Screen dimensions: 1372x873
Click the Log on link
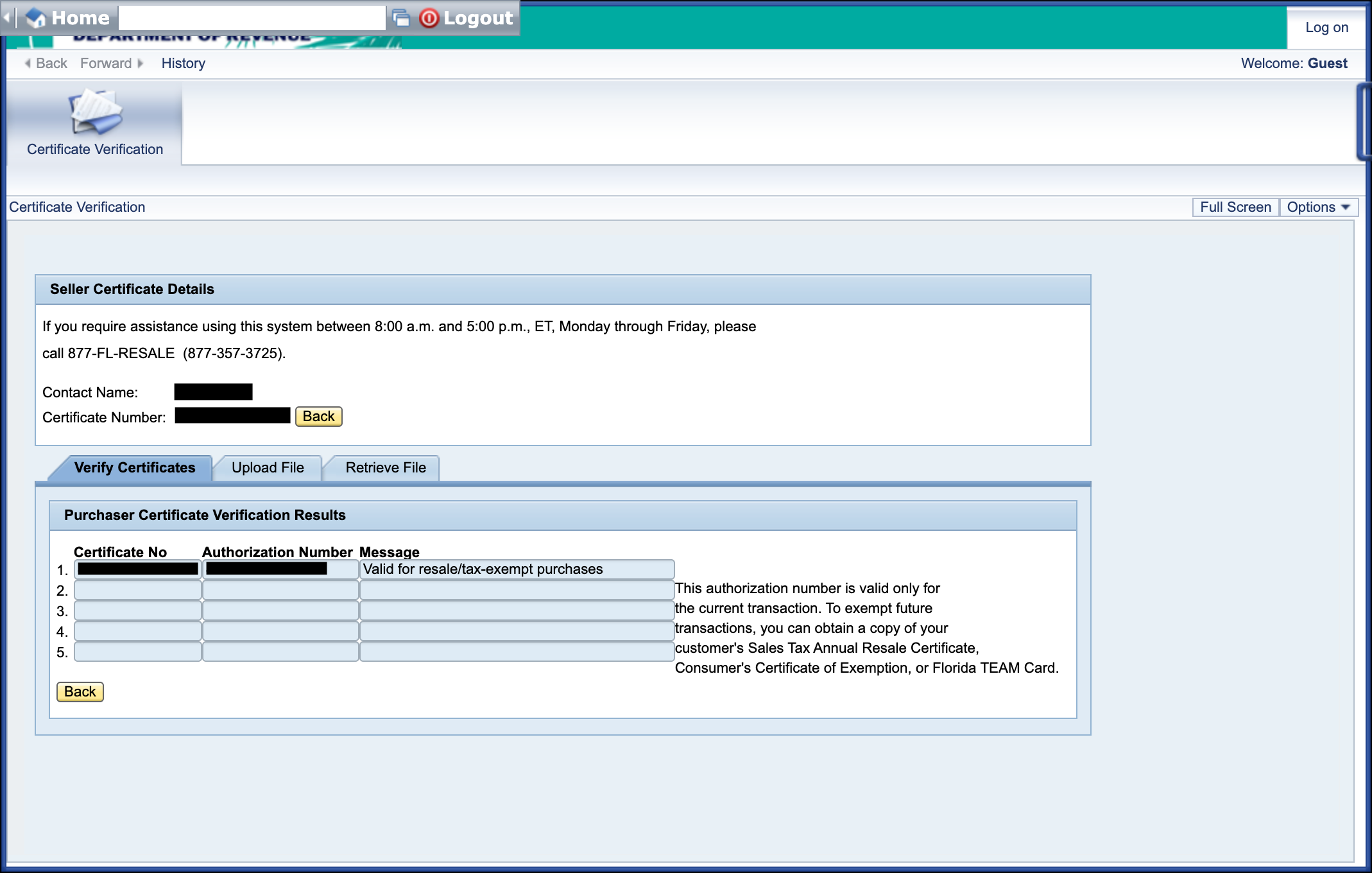click(1326, 28)
